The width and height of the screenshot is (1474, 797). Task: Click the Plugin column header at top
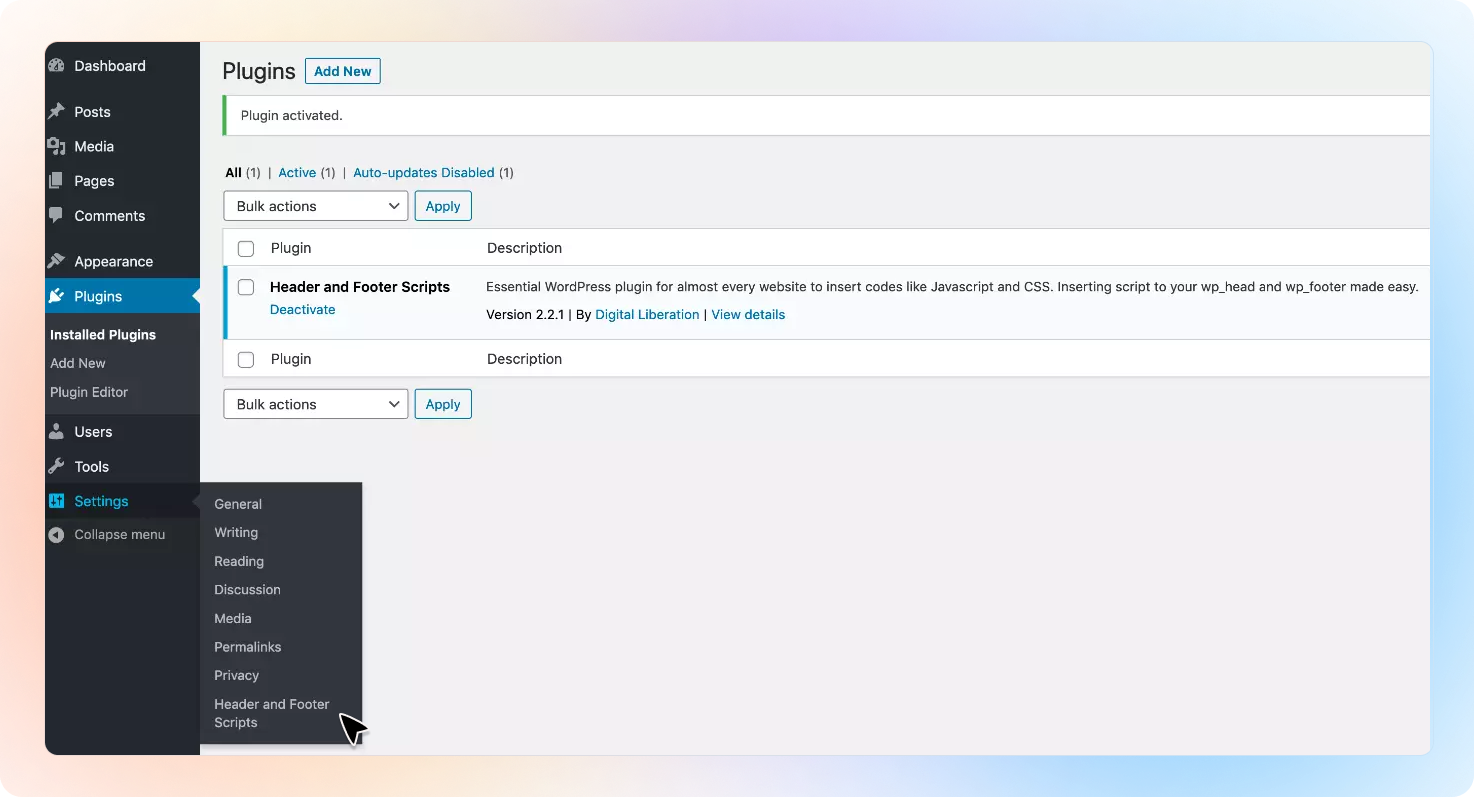[x=291, y=248]
